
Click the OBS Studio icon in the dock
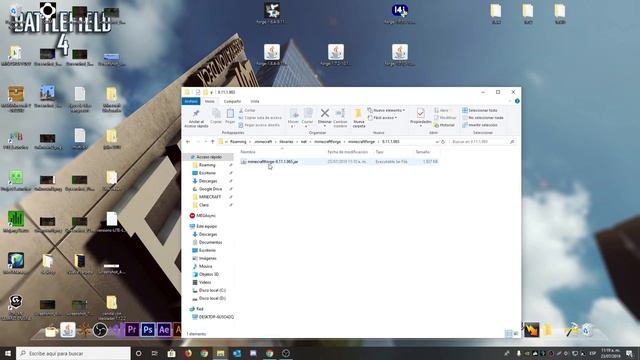click(x=100, y=329)
